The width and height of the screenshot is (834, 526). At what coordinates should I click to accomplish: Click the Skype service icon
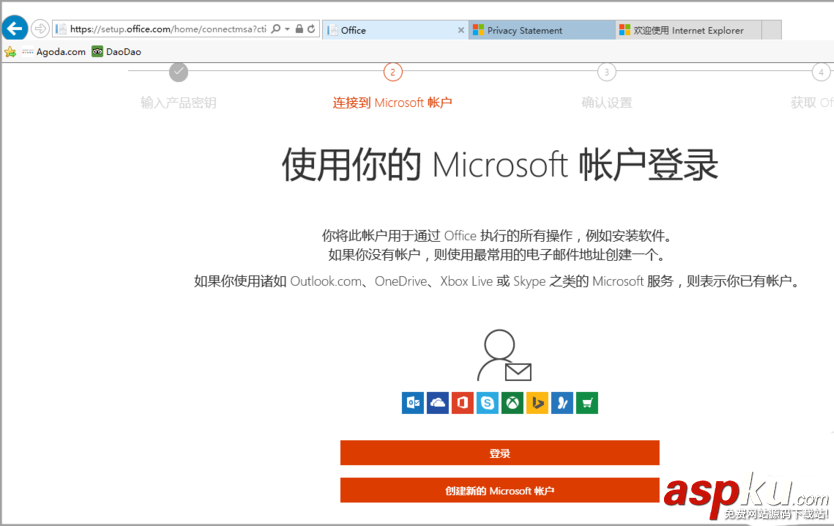tap(487, 403)
